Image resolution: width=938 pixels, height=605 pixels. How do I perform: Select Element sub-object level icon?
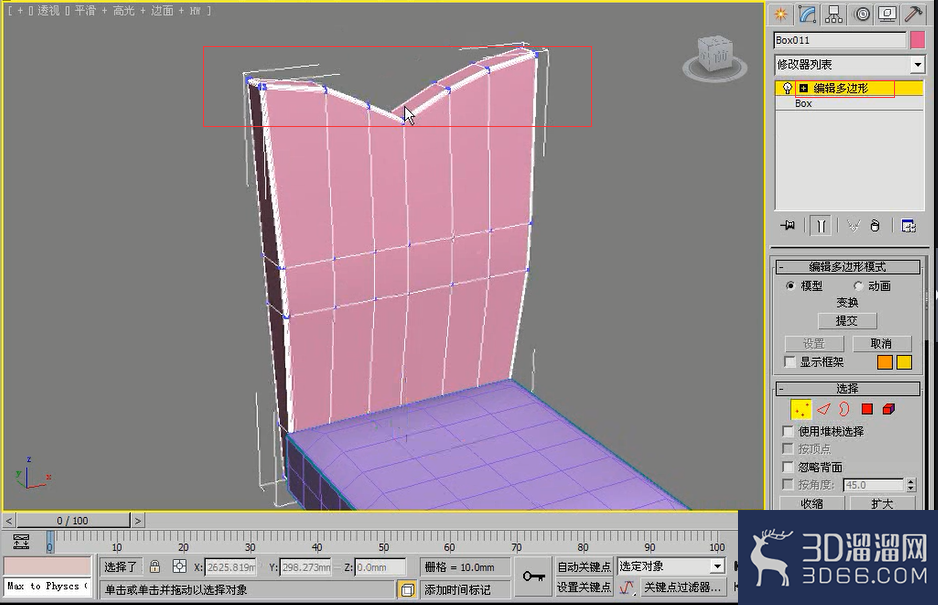[x=889, y=409]
